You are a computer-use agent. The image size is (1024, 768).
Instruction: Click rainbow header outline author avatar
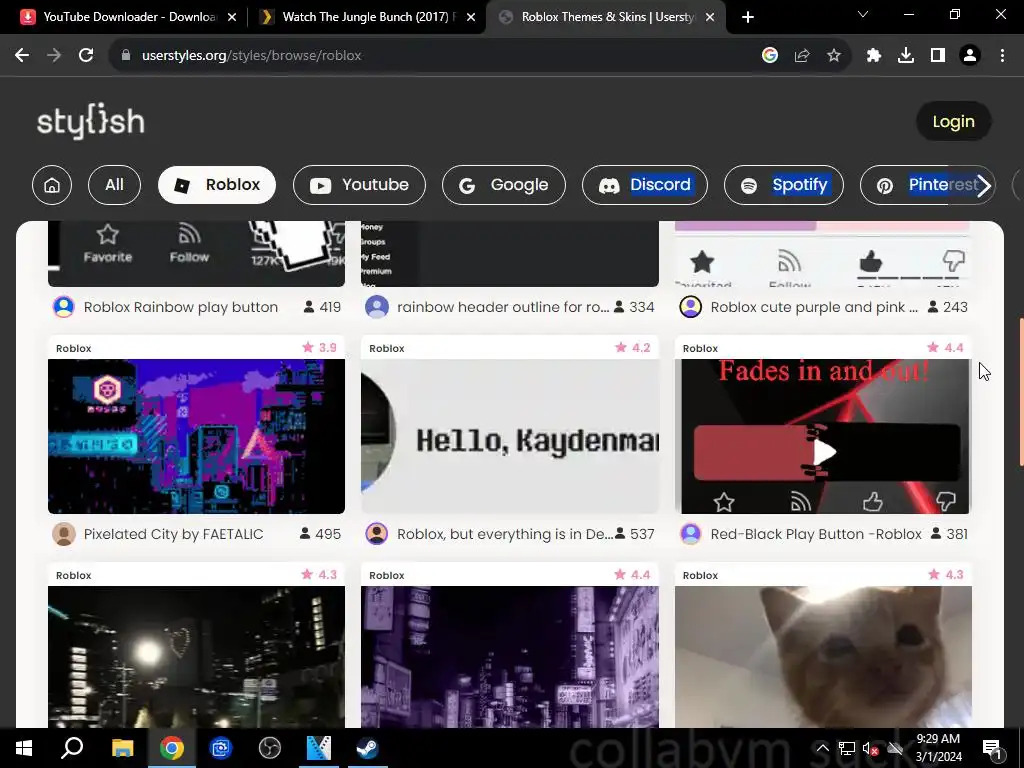[377, 307]
